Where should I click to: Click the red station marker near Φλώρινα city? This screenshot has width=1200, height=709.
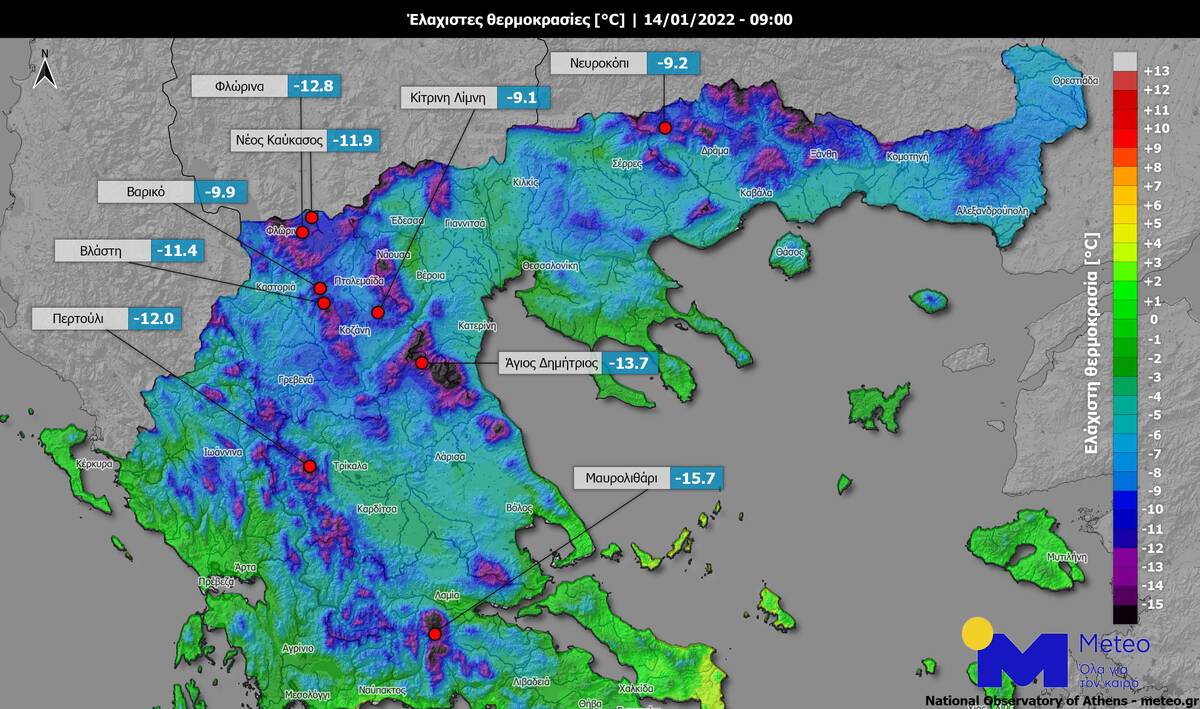point(302,232)
